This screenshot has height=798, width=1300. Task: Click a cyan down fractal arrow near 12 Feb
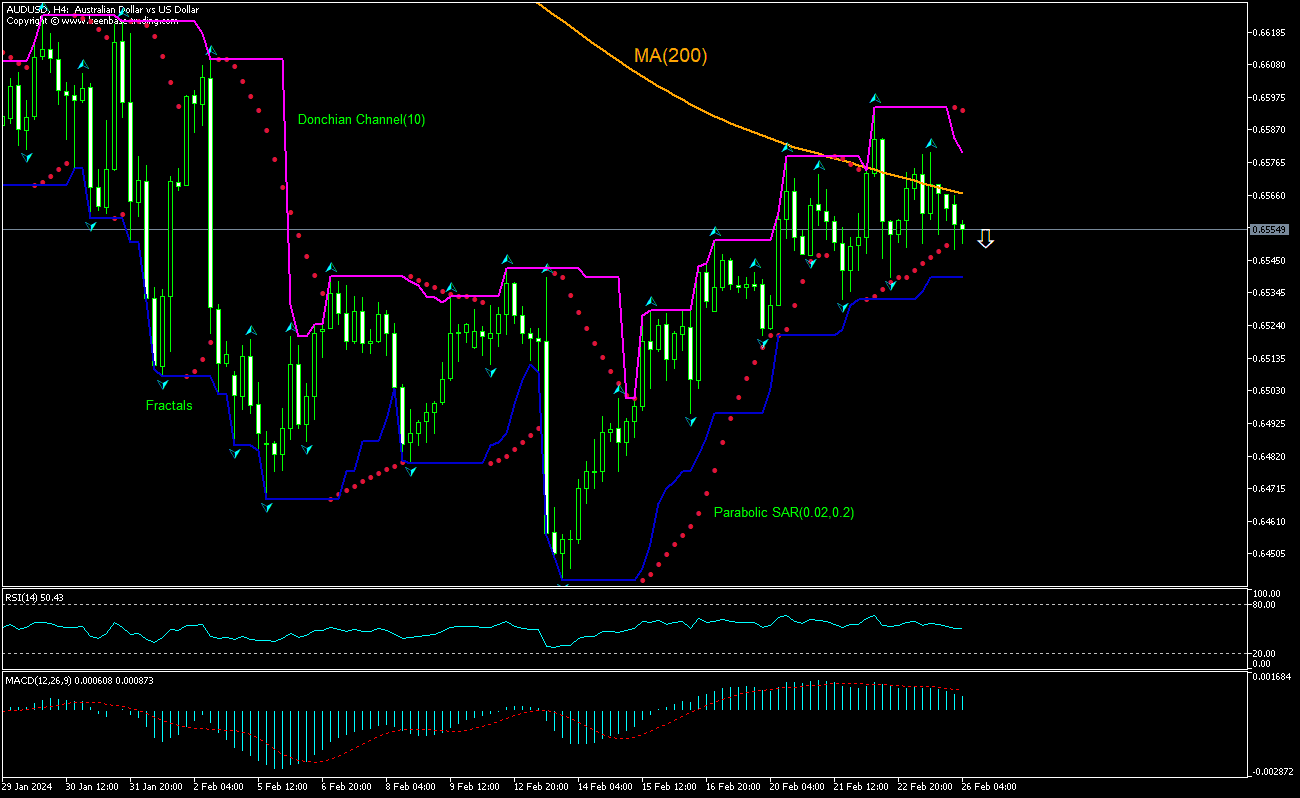[489, 371]
